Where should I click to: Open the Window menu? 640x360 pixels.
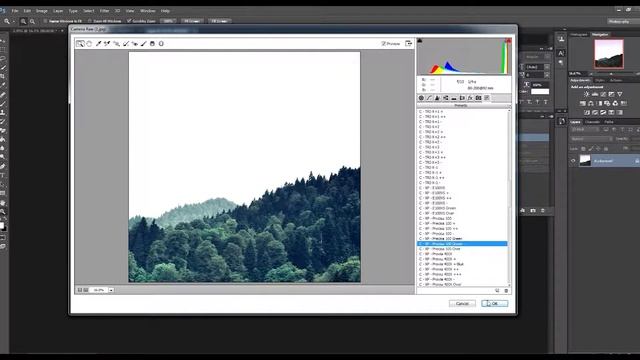(147, 11)
